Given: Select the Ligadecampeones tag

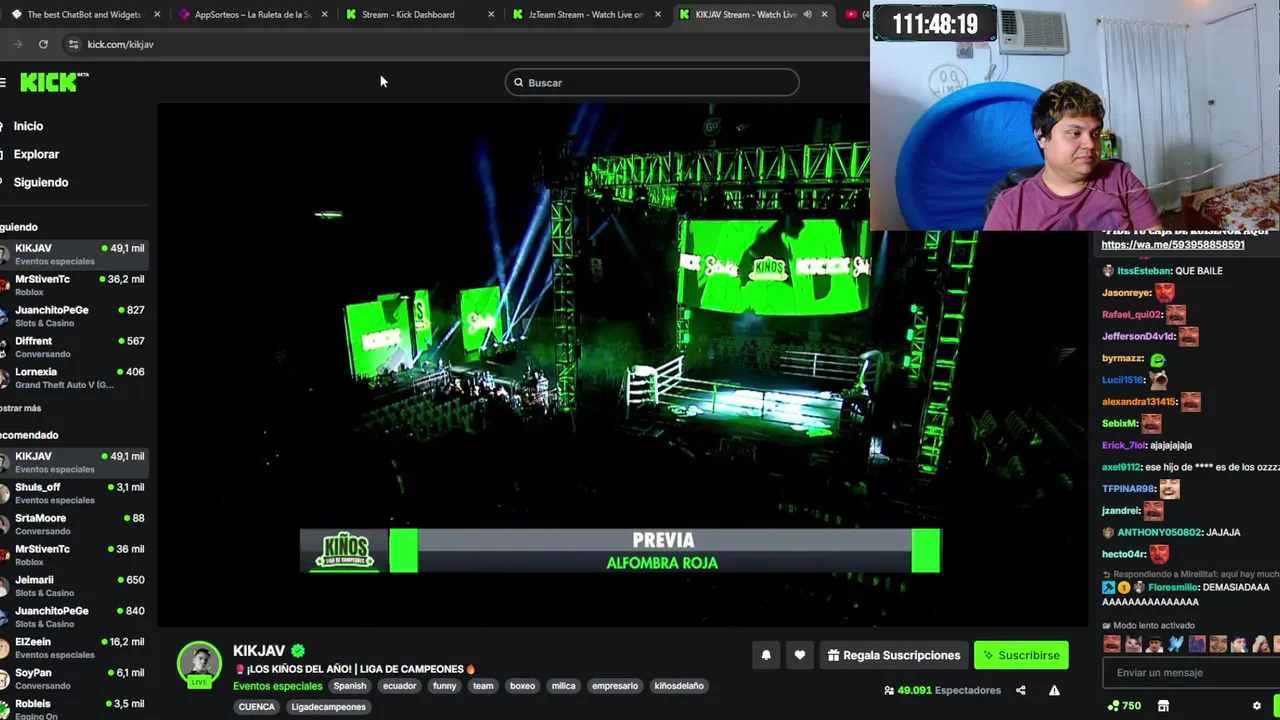Looking at the screenshot, I should click(x=328, y=707).
